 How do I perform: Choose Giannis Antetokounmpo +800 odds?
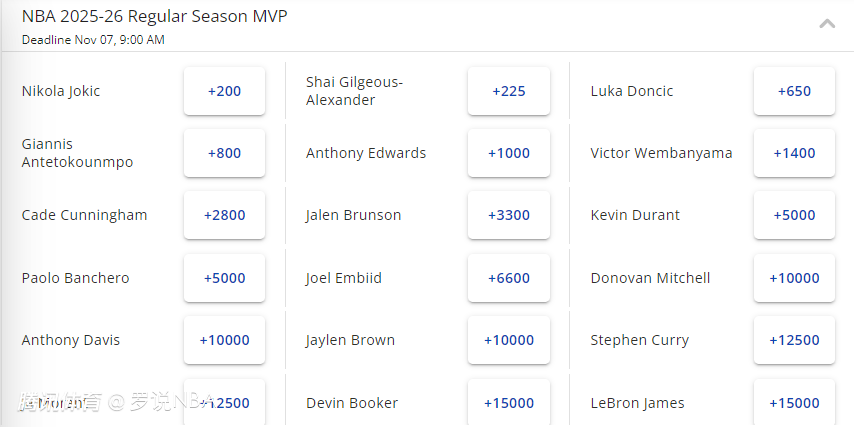click(x=224, y=153)
